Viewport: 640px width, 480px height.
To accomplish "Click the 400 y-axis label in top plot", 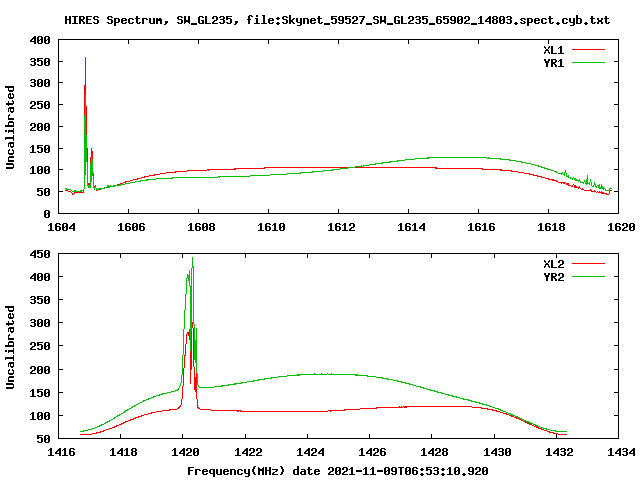I will click(x=40, y=40).
